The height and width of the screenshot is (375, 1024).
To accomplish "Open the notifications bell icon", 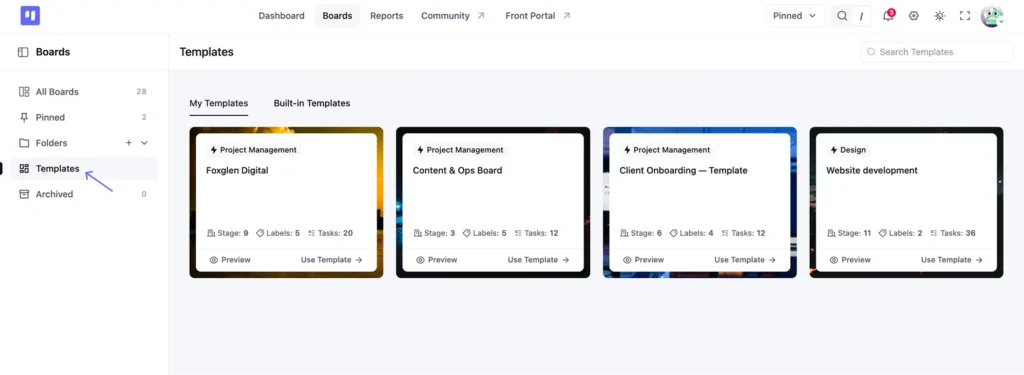I will (x=888, y=16).
